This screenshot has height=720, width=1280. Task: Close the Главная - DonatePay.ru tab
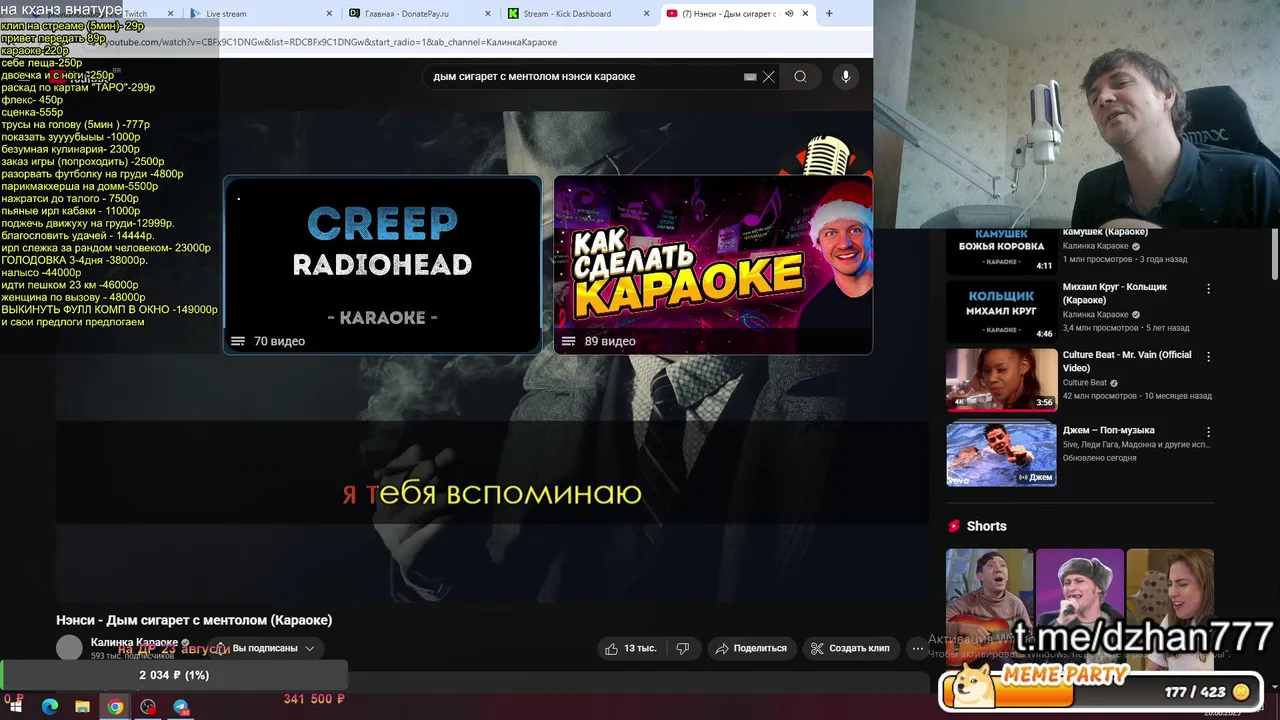pyautogui.click(x=488, y=14)
